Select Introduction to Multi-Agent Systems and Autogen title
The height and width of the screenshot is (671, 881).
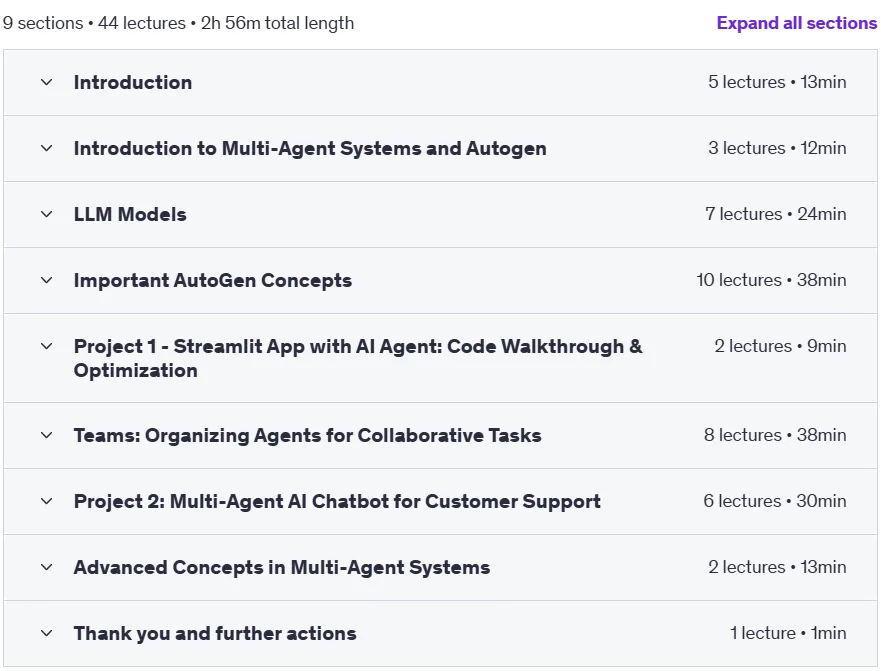click(x=310, y=148)
